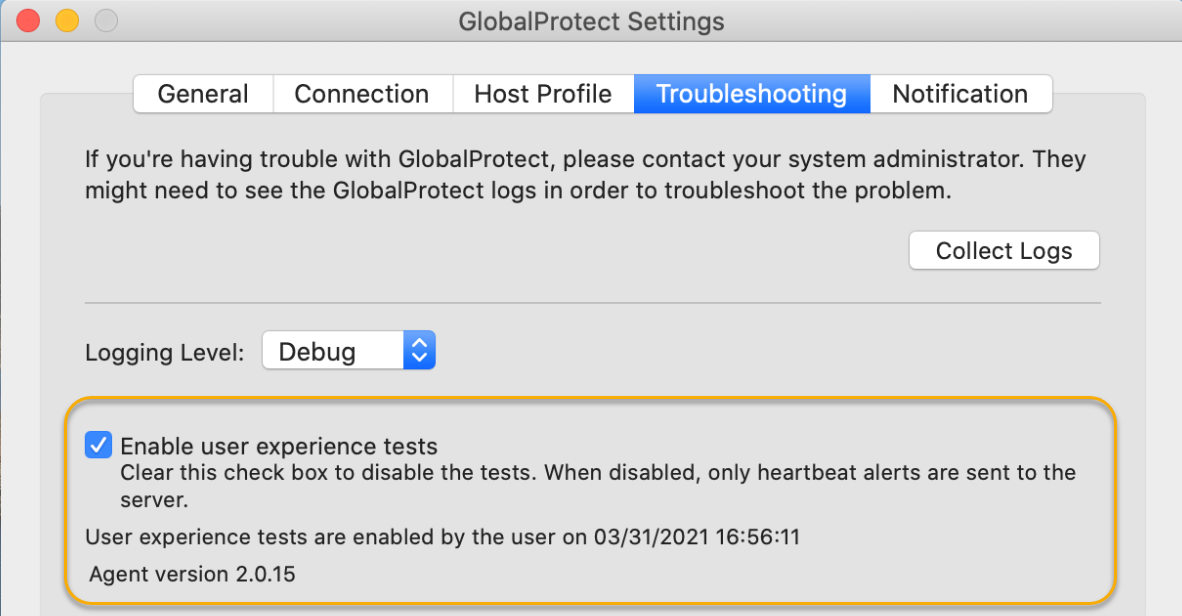Click the user experience tests enabled timestamp line
The height and width of the screenshot is (616, 1182).
coord(442,537)
